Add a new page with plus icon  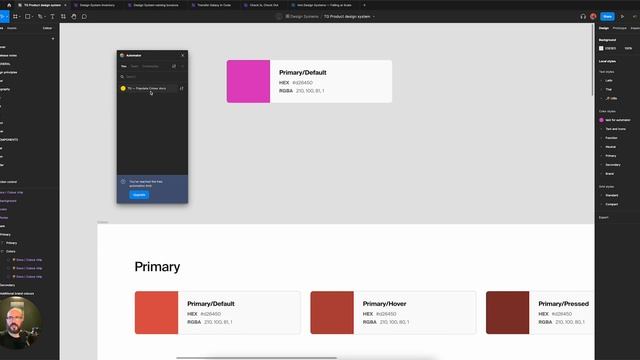[53, 39]
